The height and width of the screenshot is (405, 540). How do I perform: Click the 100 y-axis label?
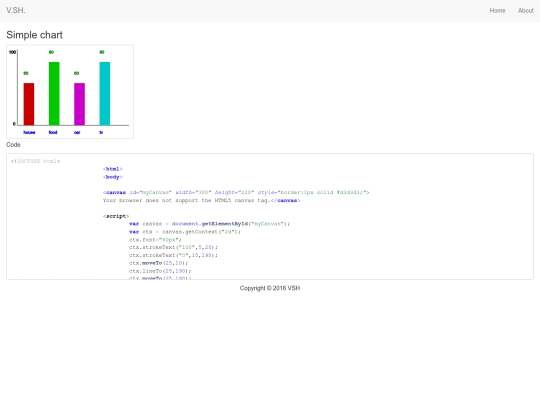[x=12, y=52]
